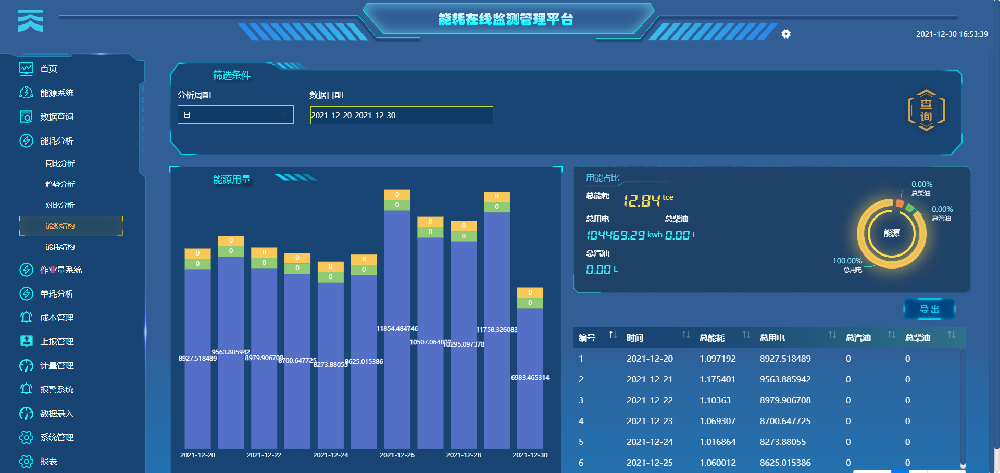
Task: Select the submenu item below the highlighted one
Action: pyautogui.click(x=60, y=247)
